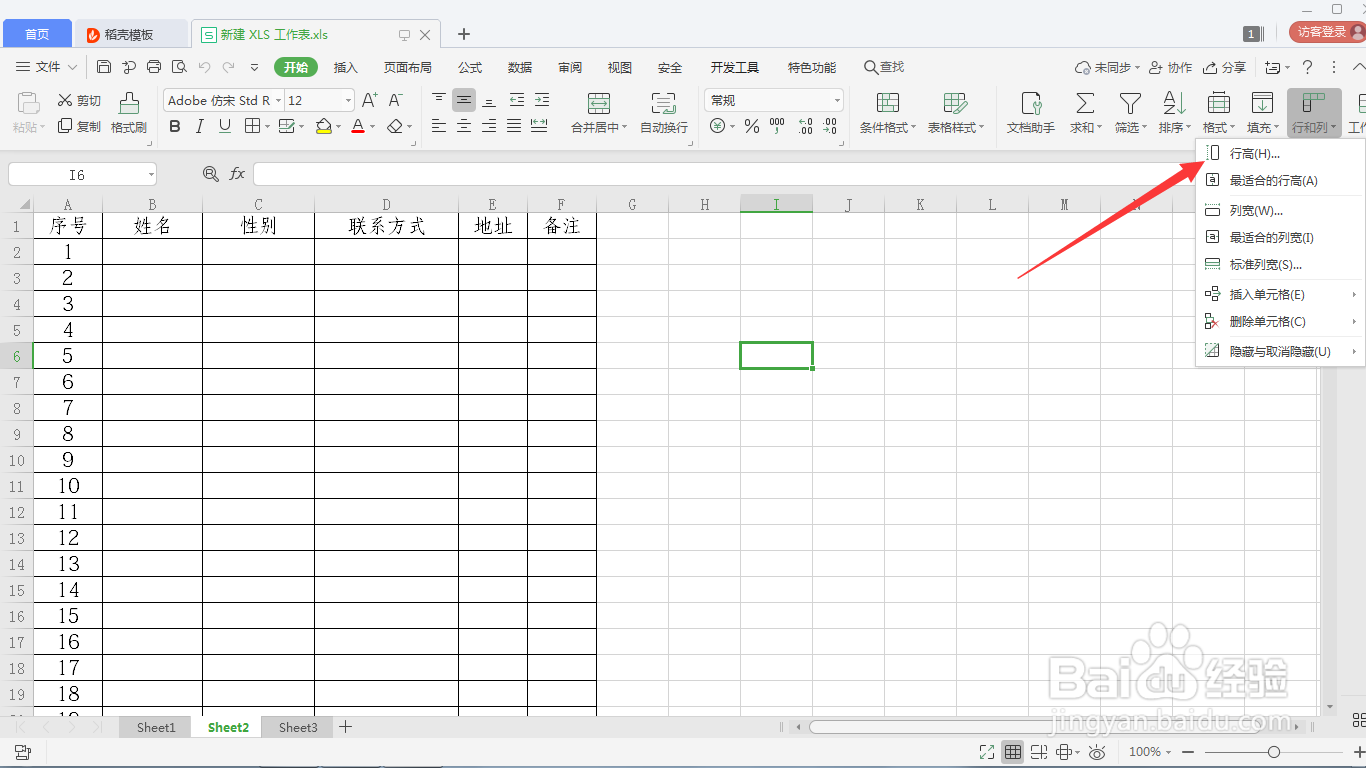Click the Insert Function fx icon
Screen dimensions: 1366x768
(237, 174)
